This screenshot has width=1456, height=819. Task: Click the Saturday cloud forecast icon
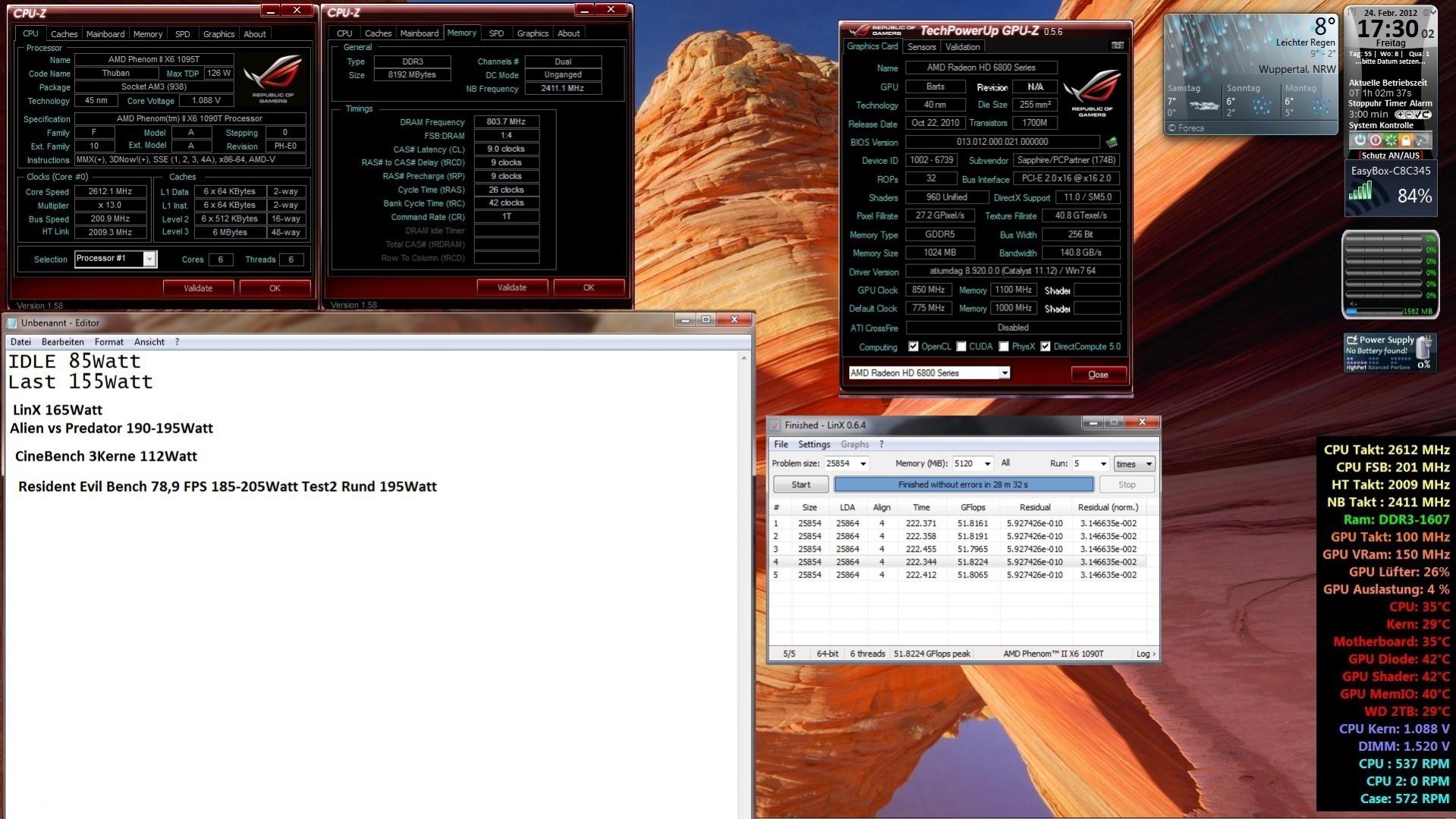pos(1204,106)
